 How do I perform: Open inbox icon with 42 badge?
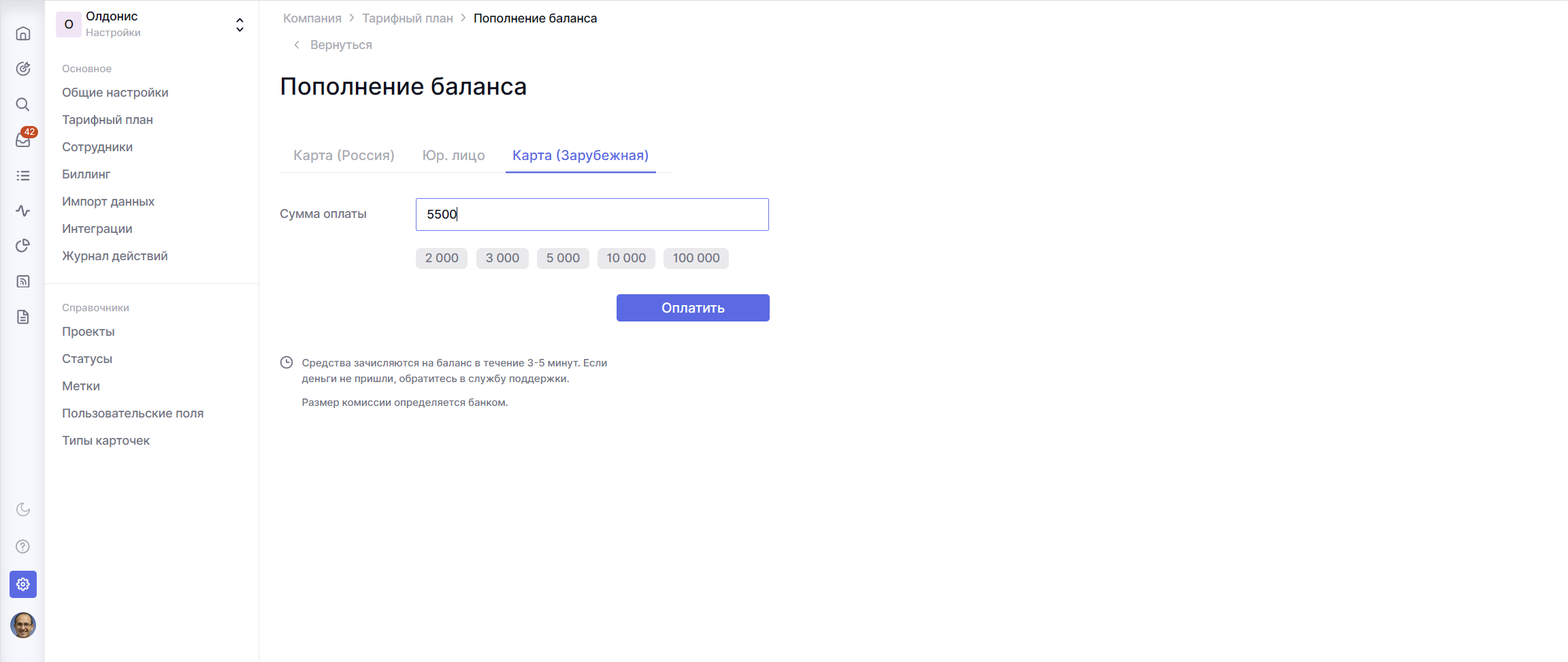click(x=23, y=140)
